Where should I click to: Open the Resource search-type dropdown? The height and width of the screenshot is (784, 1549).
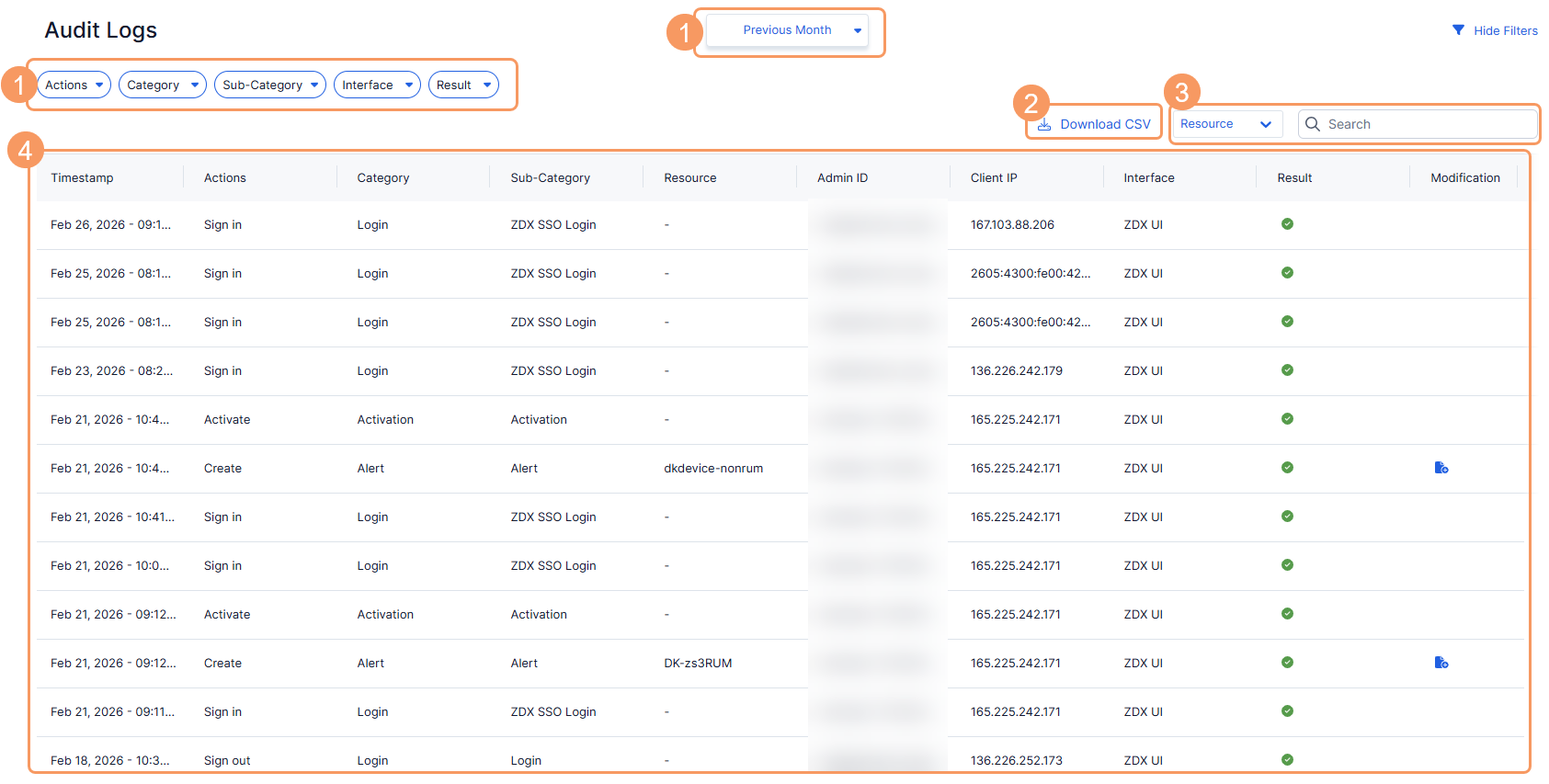tap(1227, 124)
